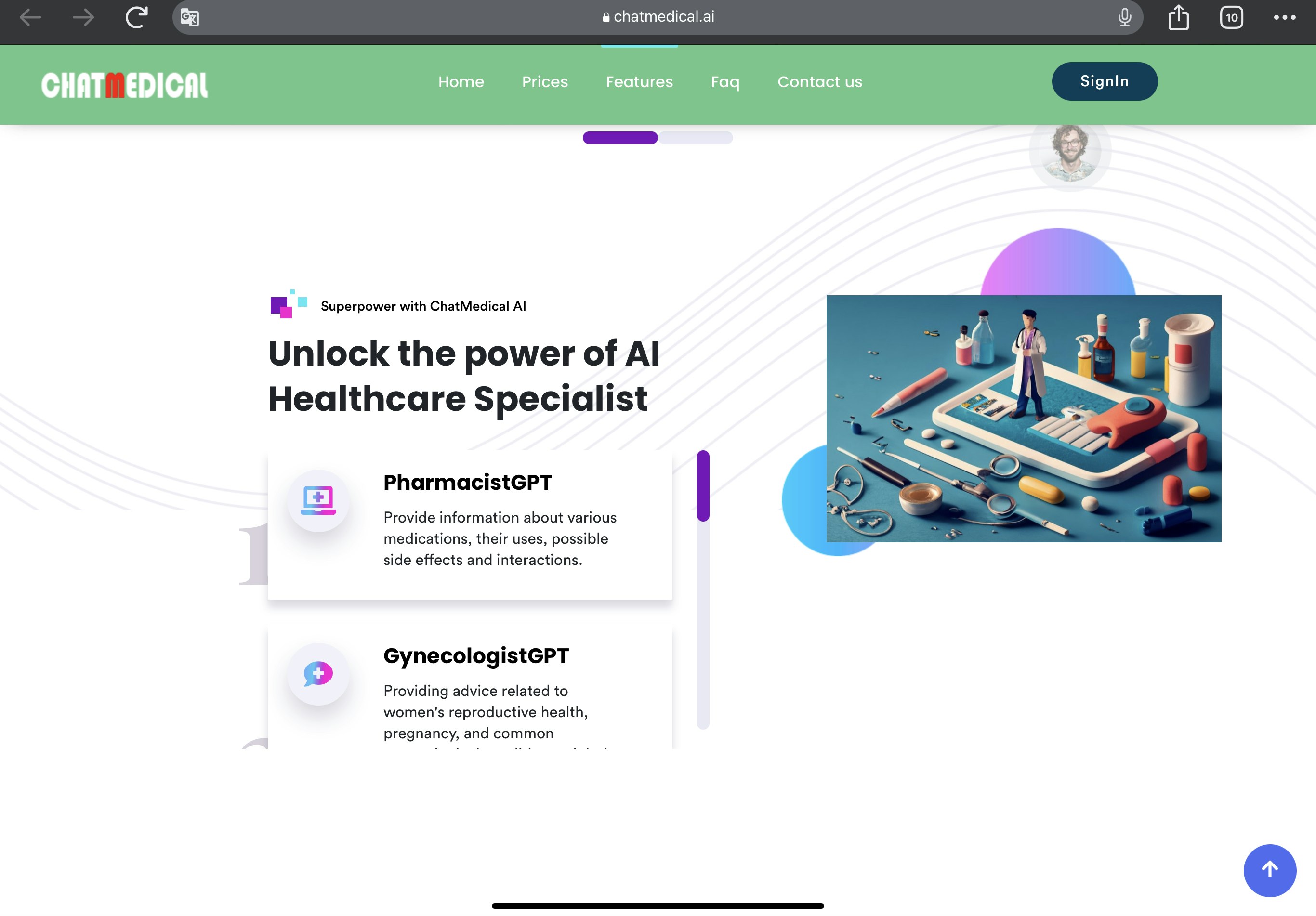Tap the microphone voice search icon

click(x=1125, y=17)
